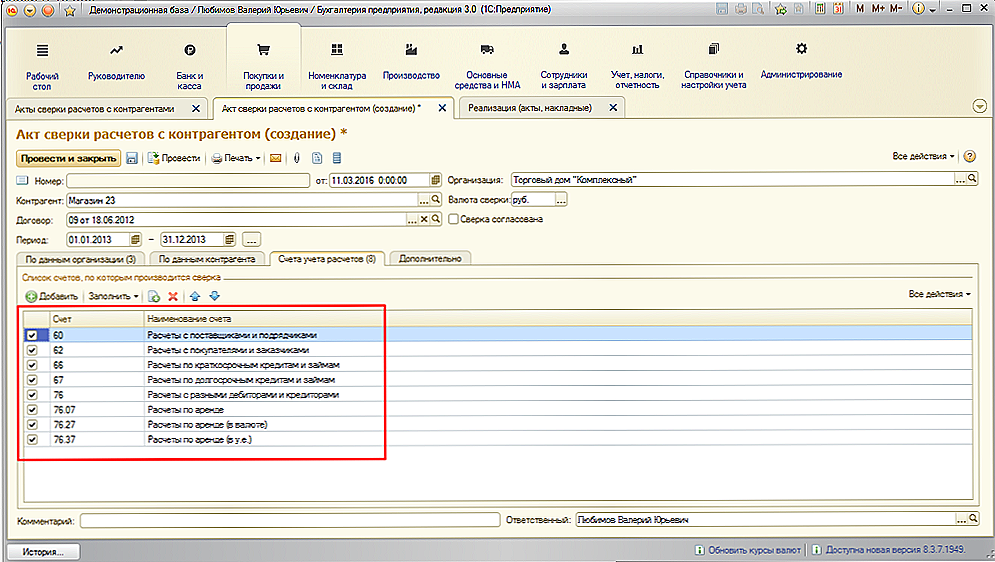Screen dimensions: 995x562
Task: Switch to Дополнительно tab
Action: click(430, 258)
